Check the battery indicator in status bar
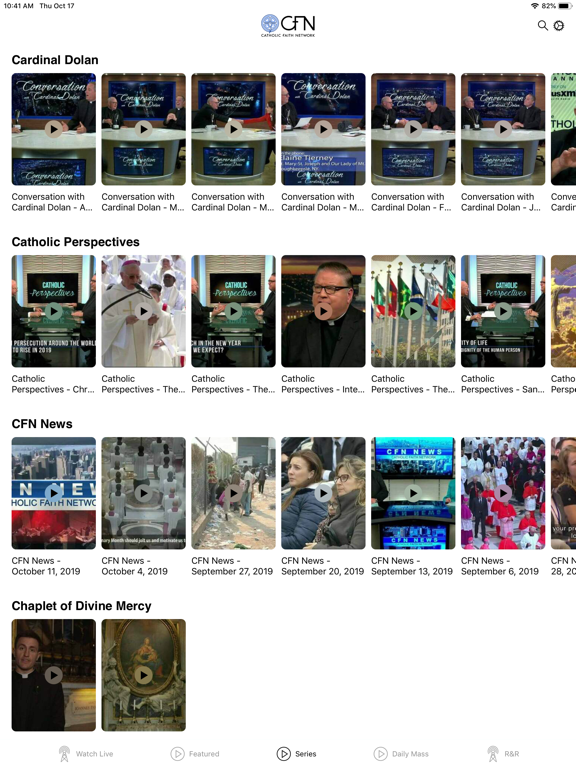 pyautogui.click(x=565, y=6)
